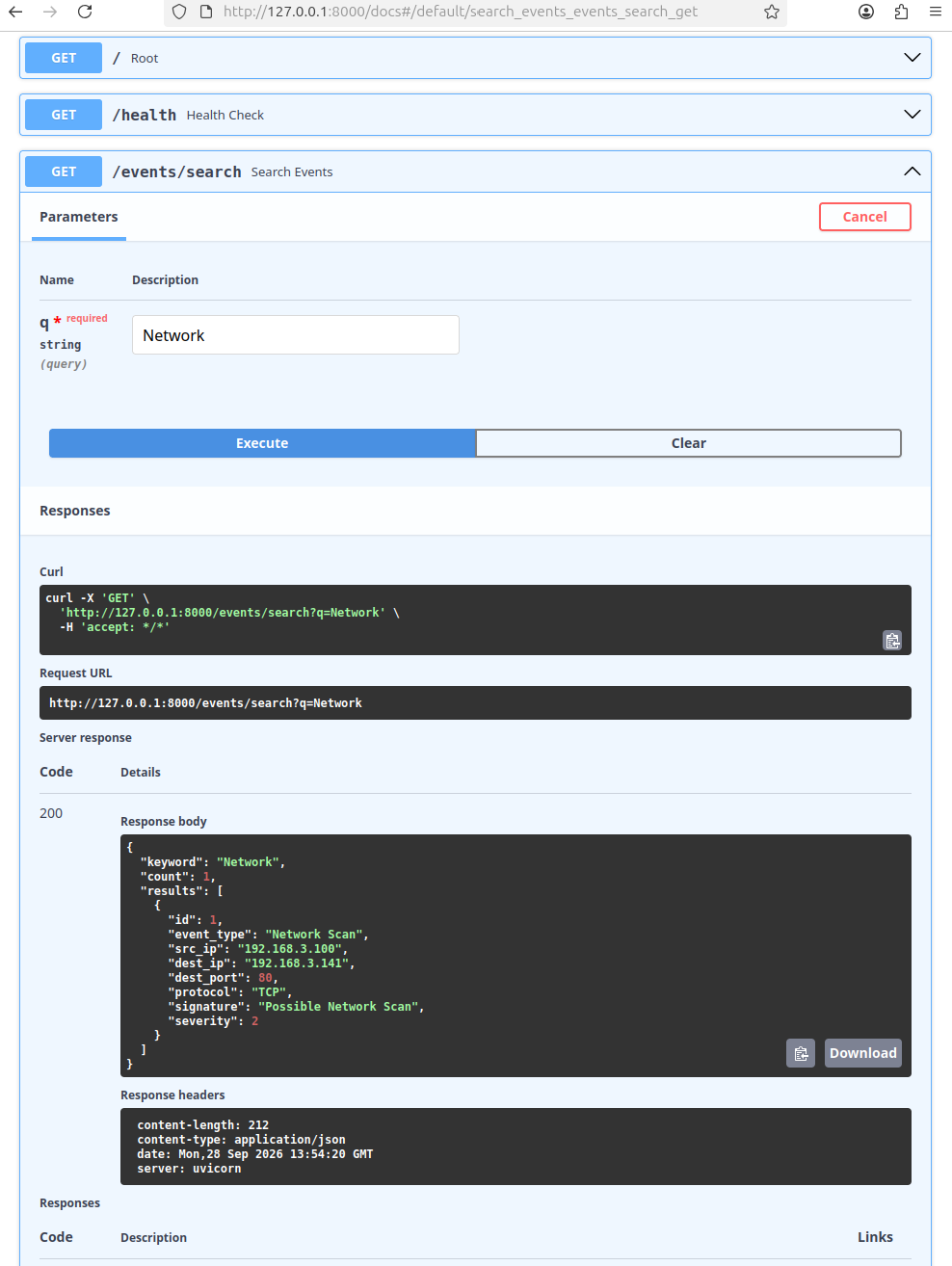Screen dimensions: 952x1266
Task: Click the GET badge for /health endpoint
Action: point(64,115)
